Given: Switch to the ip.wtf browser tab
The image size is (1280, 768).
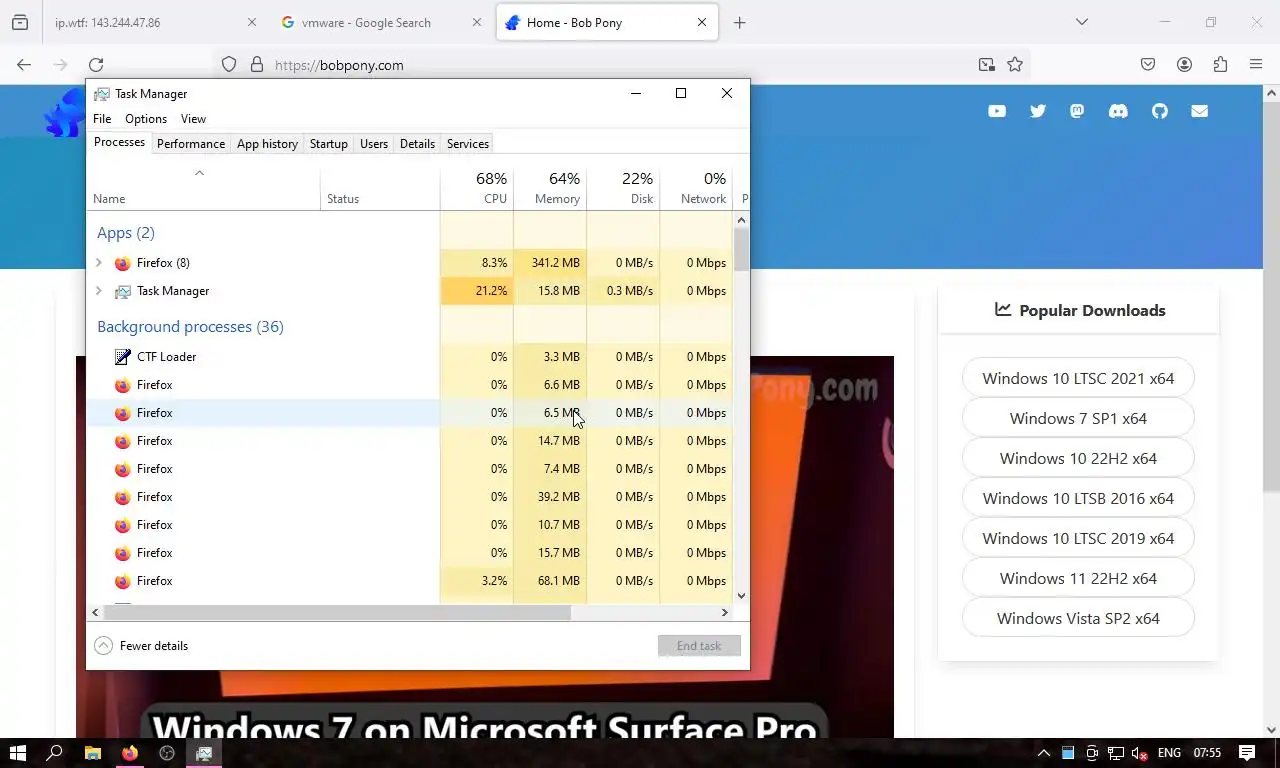Looking at the screenshot, I should point(150,23).
